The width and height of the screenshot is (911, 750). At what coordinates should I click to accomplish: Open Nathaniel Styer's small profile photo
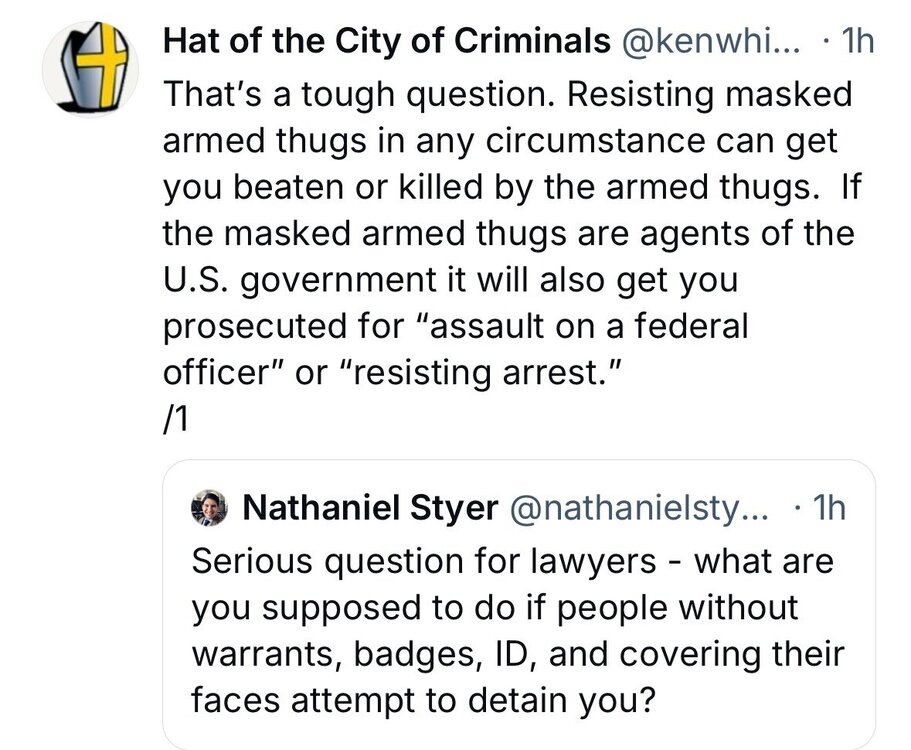point(210,509)
